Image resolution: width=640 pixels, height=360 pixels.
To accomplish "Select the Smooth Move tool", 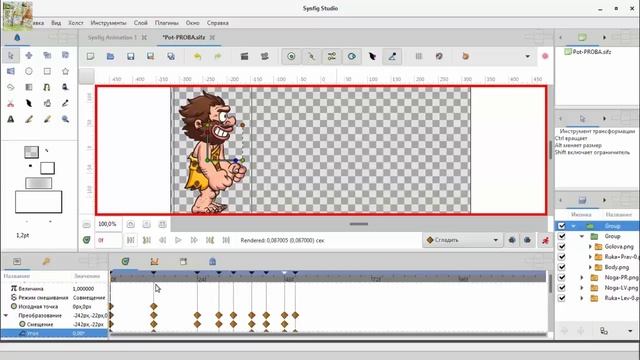I will 29,55.
